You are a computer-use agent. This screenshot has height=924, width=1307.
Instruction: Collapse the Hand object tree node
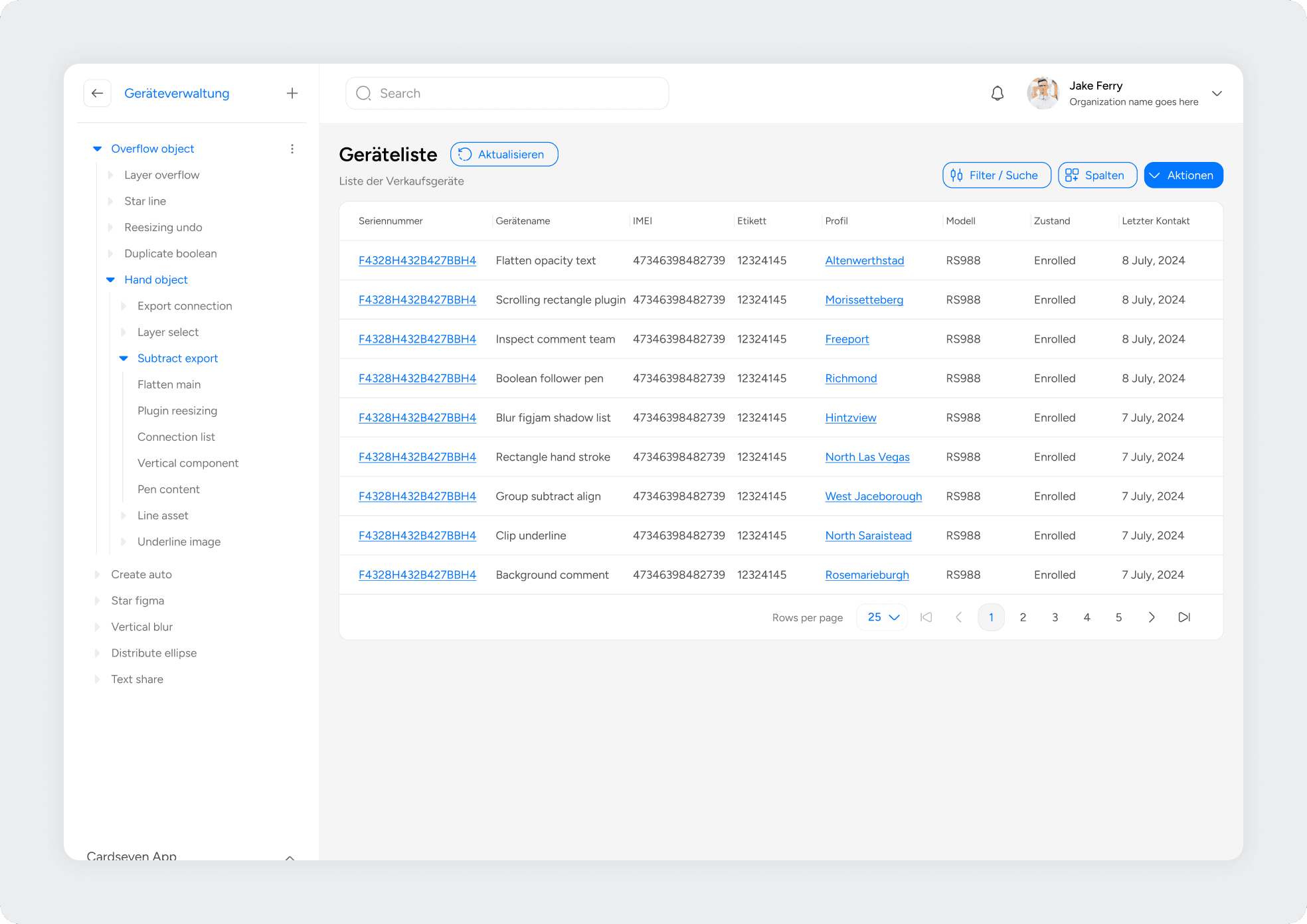pos(110,280)
